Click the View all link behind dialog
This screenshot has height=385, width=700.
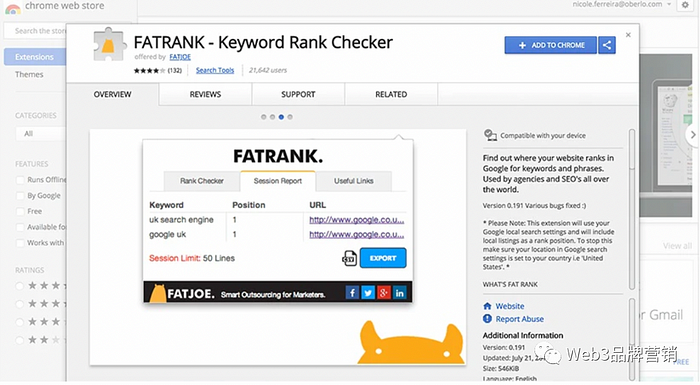[677, 246]
